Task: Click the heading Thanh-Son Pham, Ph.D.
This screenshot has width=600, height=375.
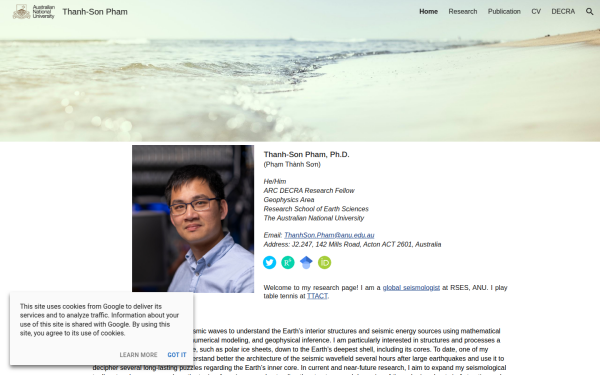Action: (306, 154)
